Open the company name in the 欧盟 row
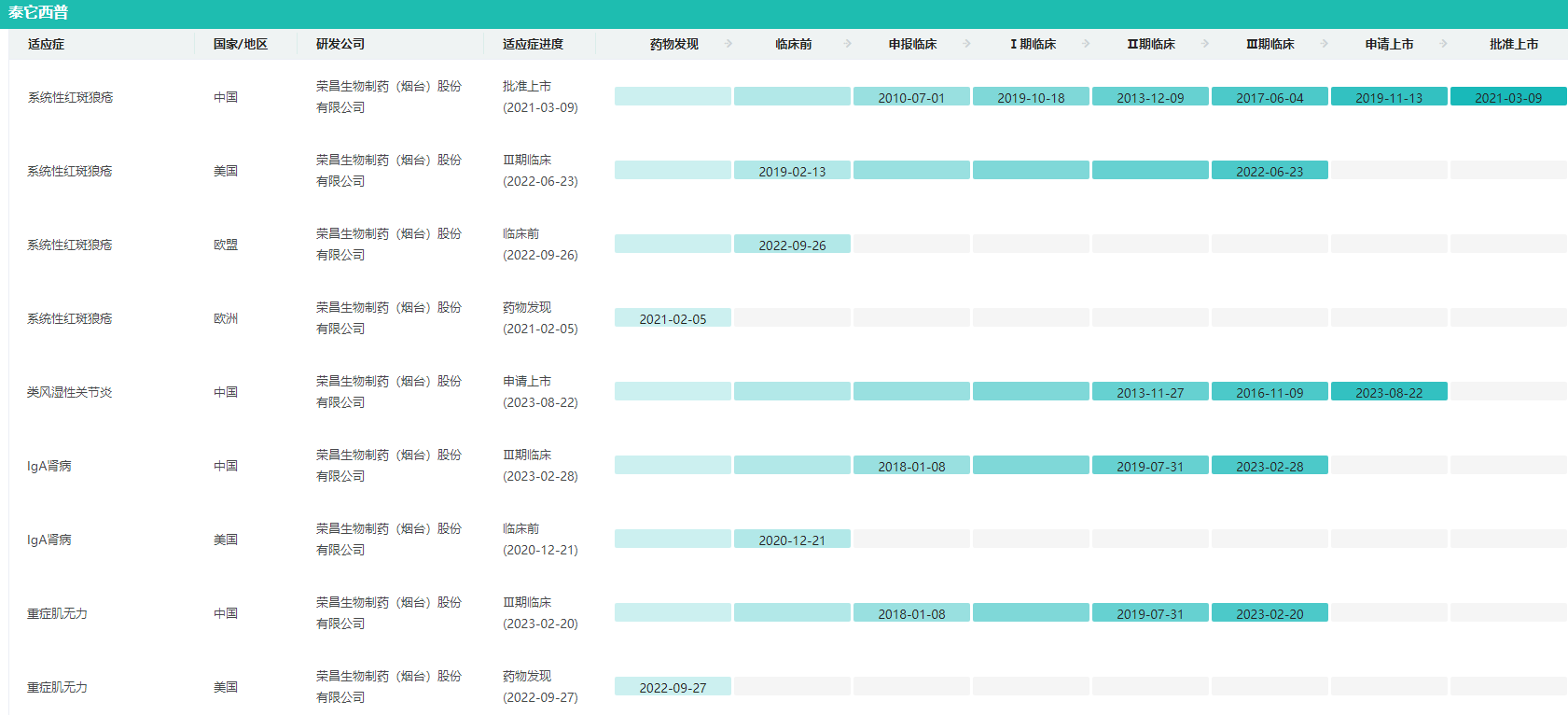Viewport: 1568px width, 715px height. tap(388, 244)
